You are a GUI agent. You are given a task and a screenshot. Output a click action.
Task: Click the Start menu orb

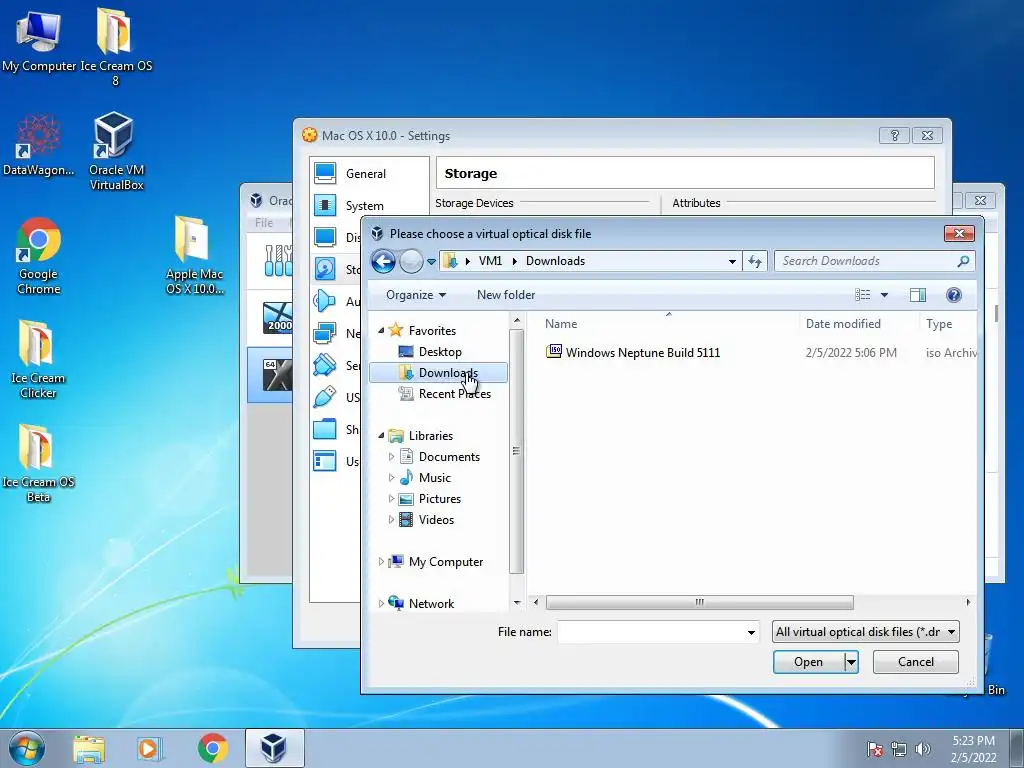pos(27,748)
